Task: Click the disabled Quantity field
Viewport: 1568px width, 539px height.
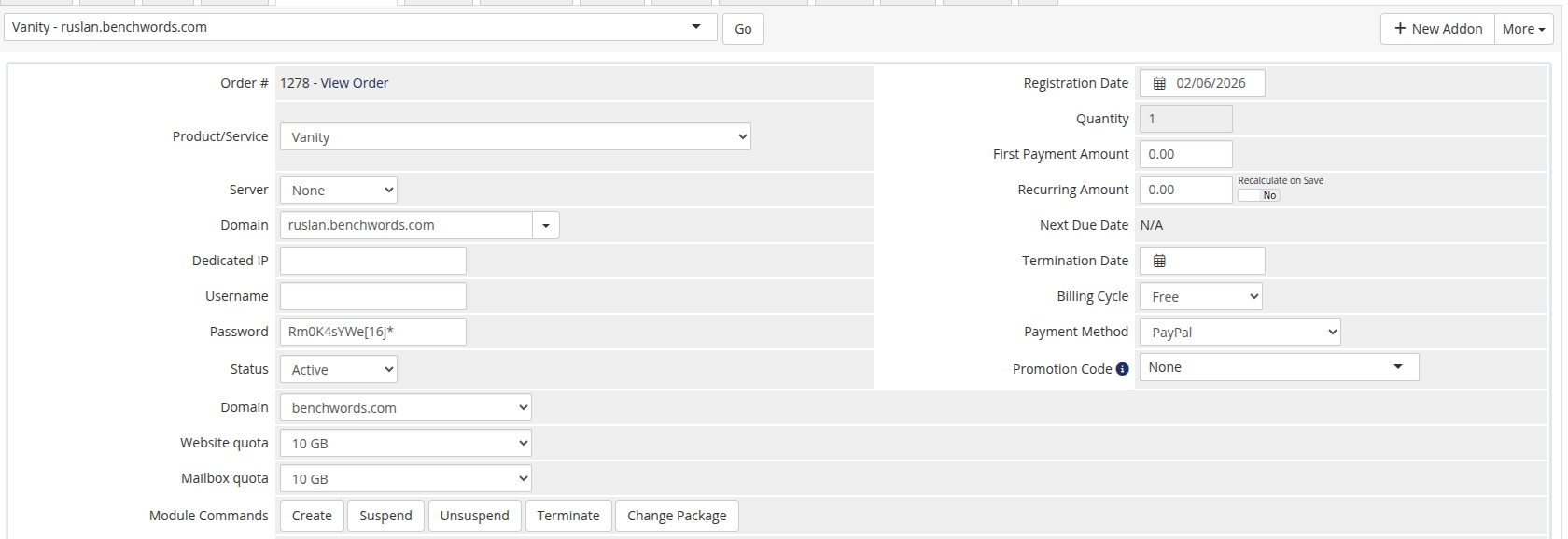Action: click(1186, 119)
